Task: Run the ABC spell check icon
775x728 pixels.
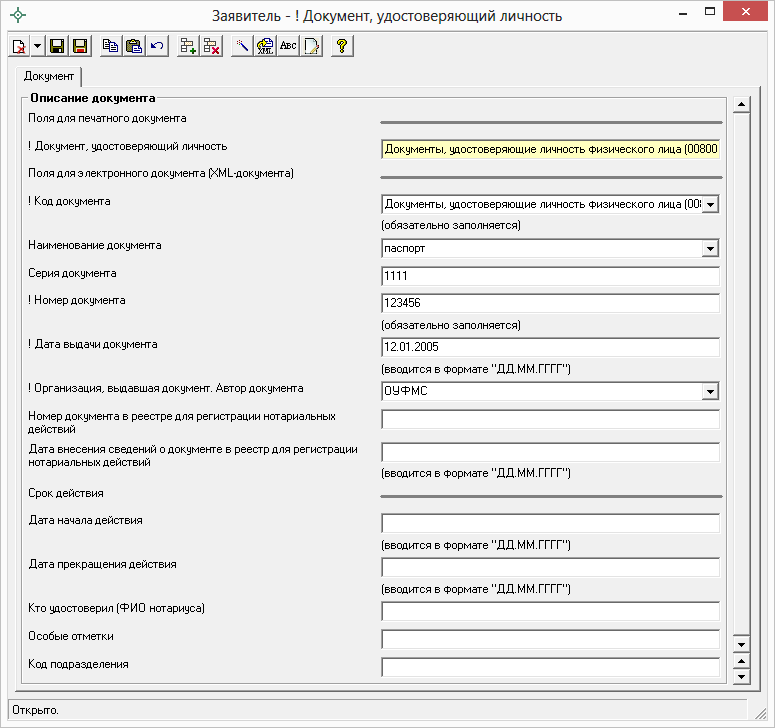Action: tap(288, 46)
